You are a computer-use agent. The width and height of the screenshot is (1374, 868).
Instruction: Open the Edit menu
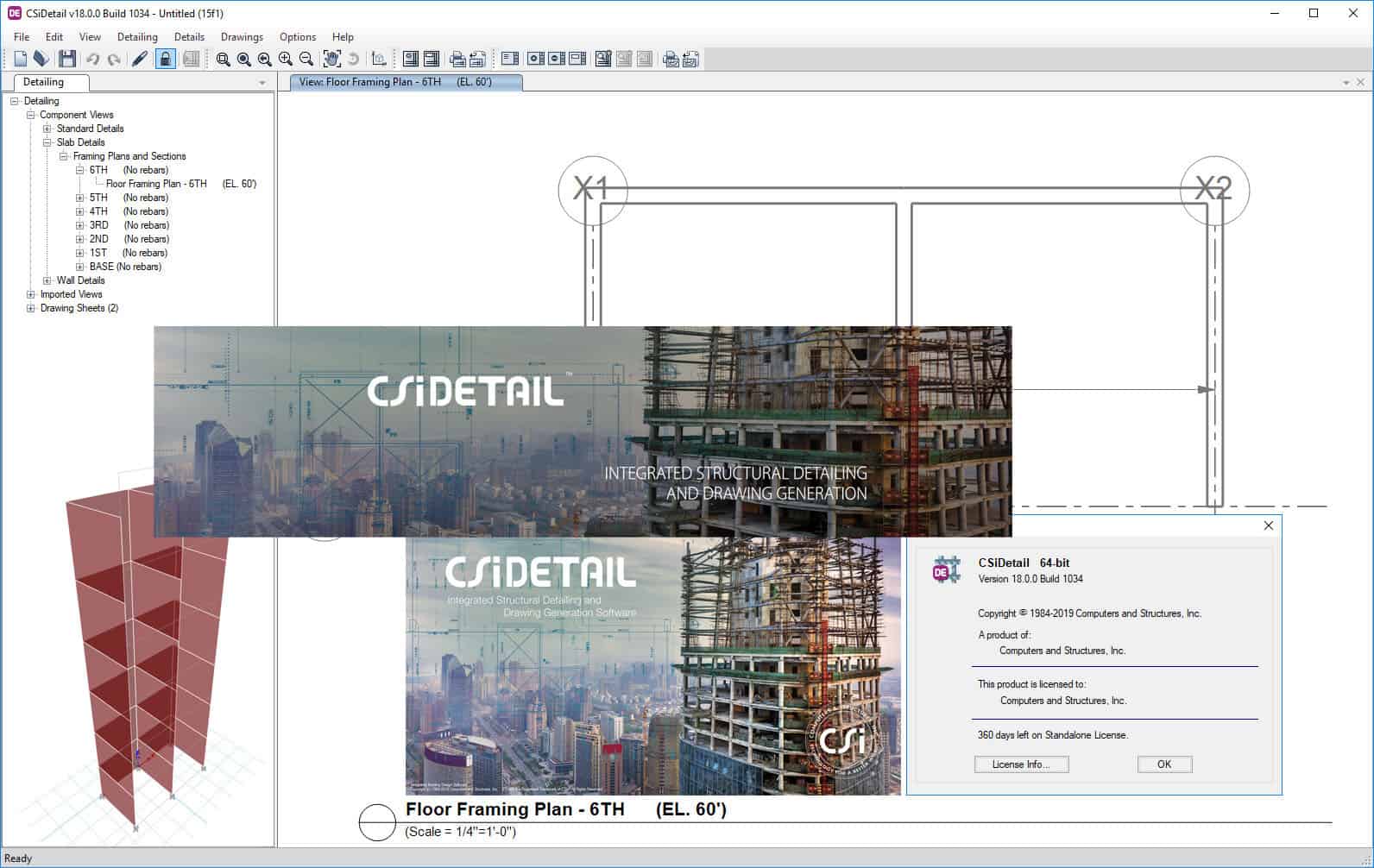coord(54,37)
